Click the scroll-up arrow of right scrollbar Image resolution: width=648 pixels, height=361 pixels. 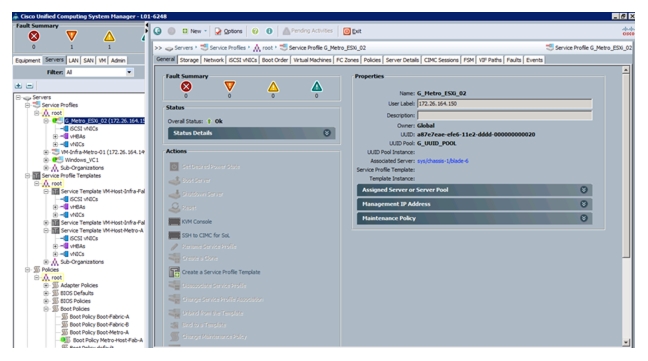tap(626, 70)
